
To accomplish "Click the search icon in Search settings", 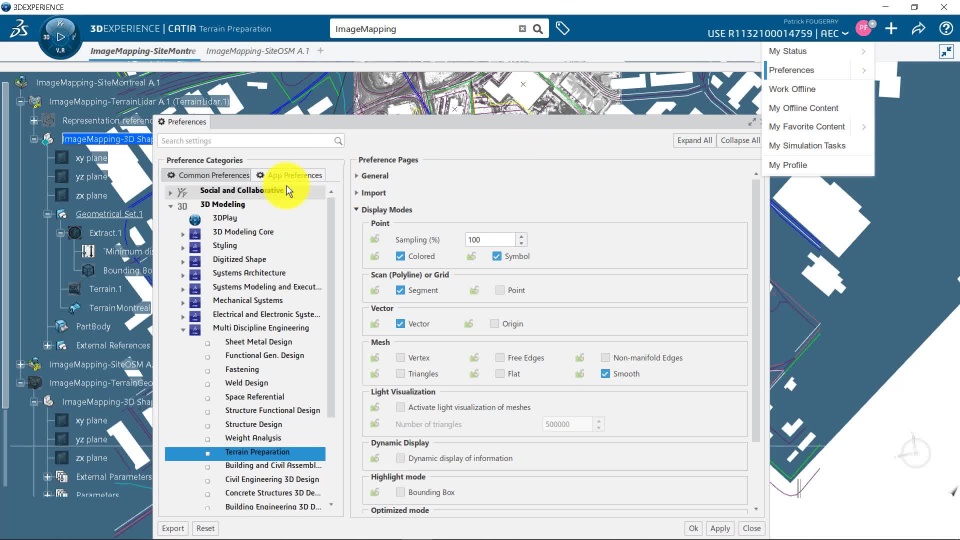I will pyautogui.click(x=338, y=141).
